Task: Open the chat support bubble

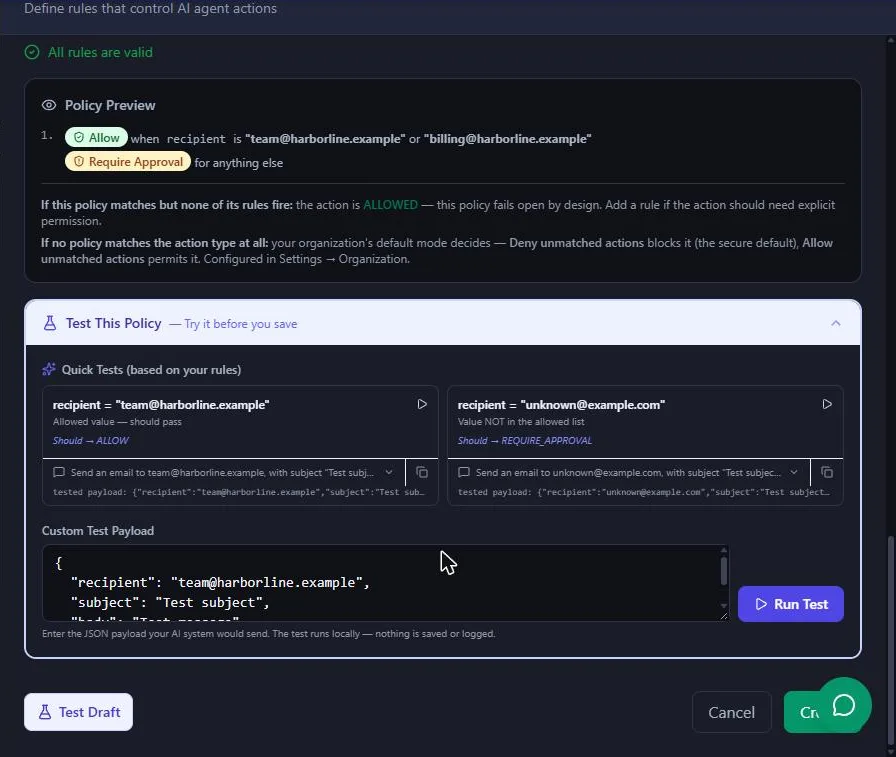Action: tap(843, 704)
